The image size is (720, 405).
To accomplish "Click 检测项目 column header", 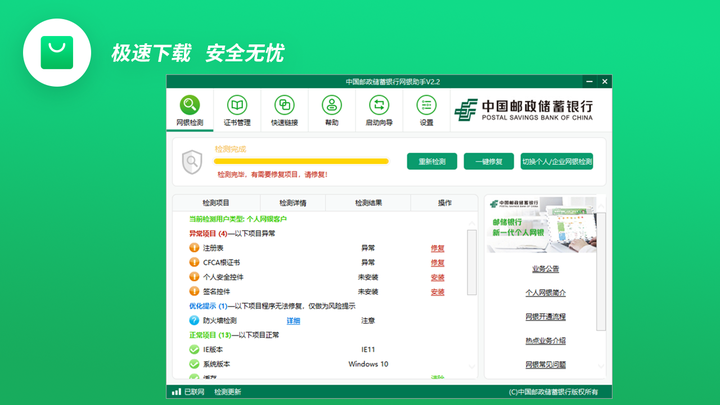I will click(x=216, y=202).
